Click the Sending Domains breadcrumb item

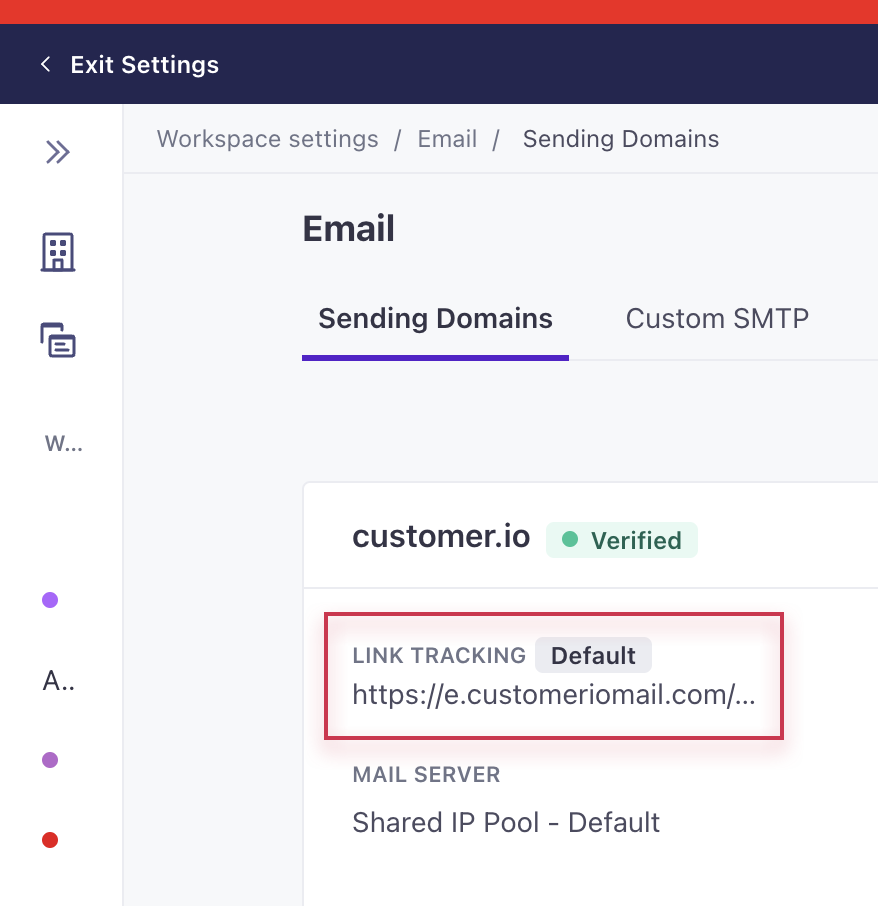tap(621, 139)
